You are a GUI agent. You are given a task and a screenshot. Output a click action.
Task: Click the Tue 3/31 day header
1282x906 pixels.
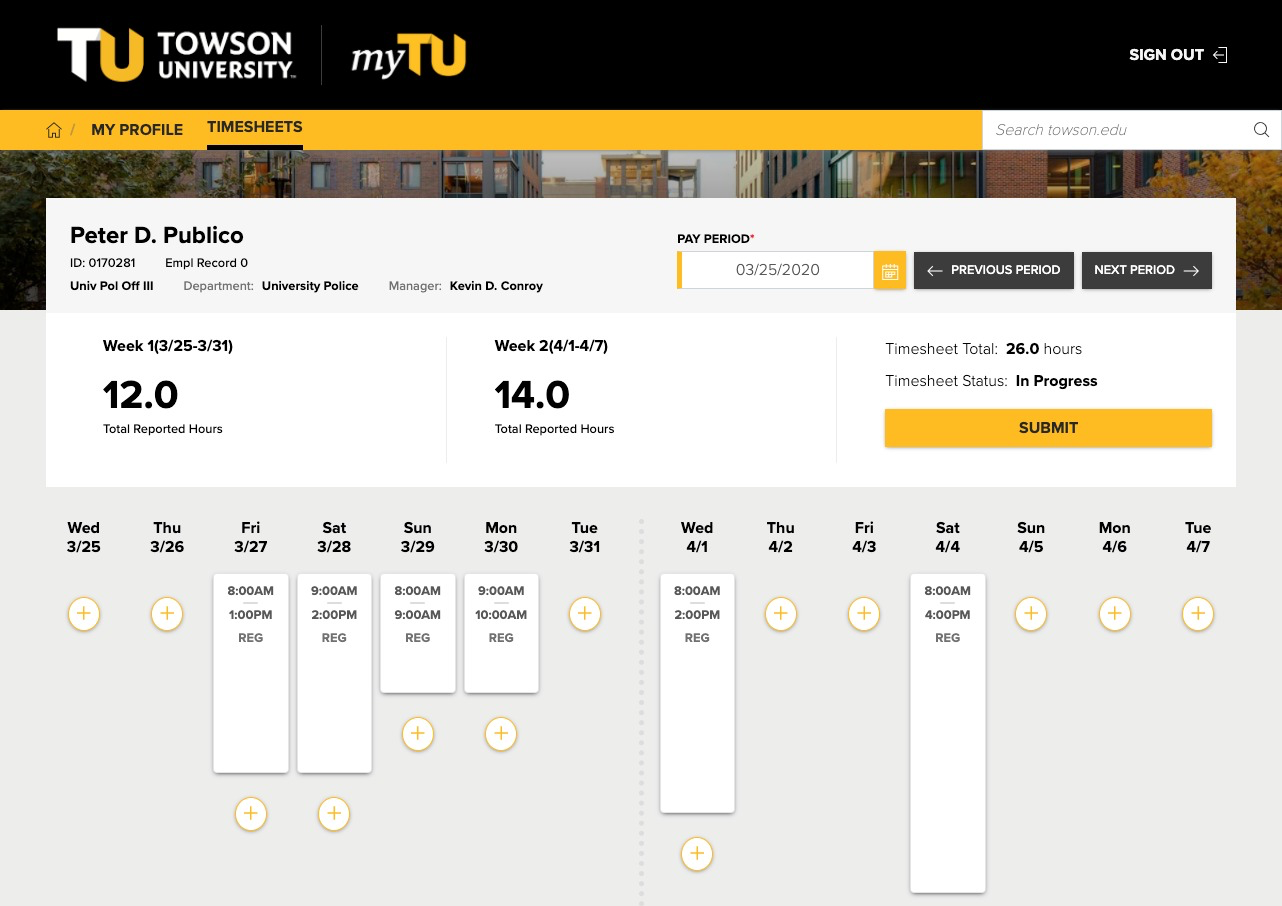pyautogui.click(x=585, y=537)
